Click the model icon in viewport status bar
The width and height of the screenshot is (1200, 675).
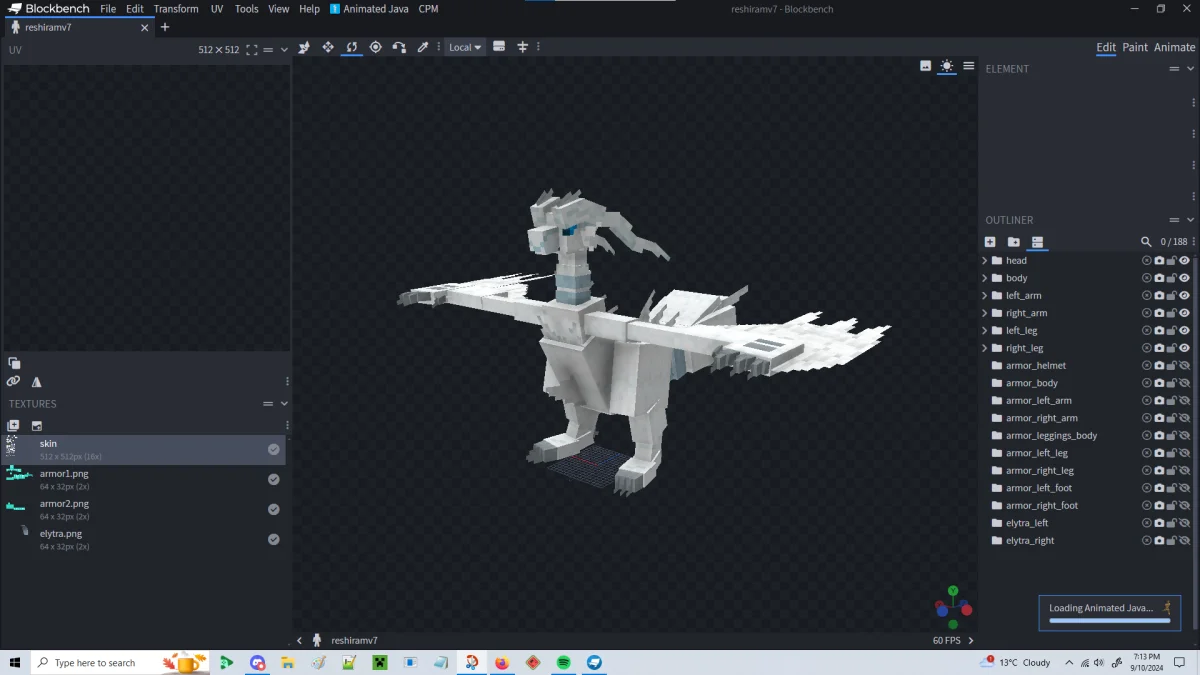pos(317,640)
